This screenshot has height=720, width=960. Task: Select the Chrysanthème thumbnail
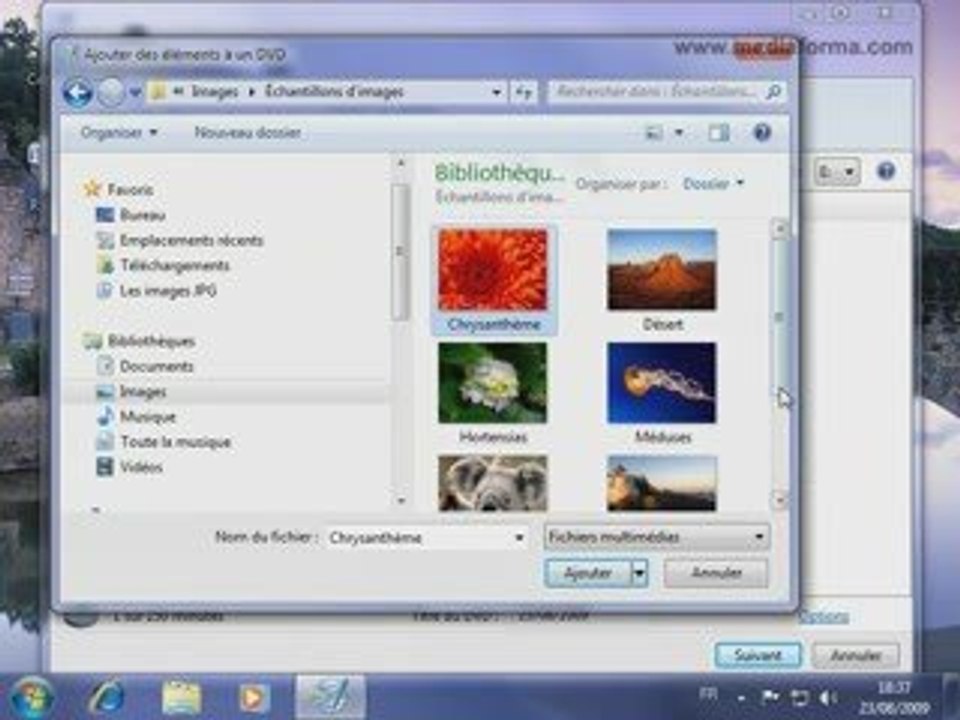click(493, 280)
